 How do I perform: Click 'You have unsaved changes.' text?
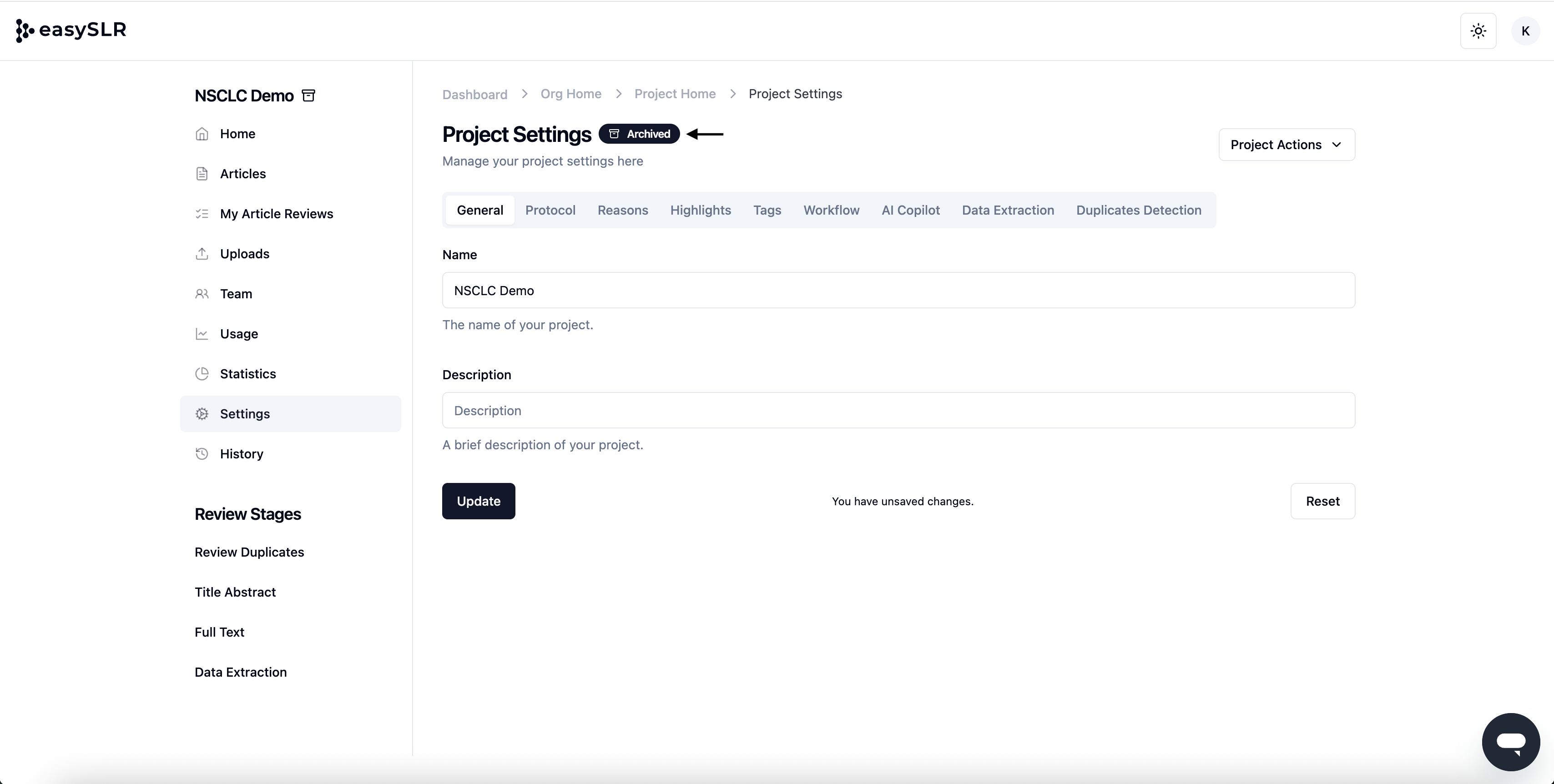(903, 501)
